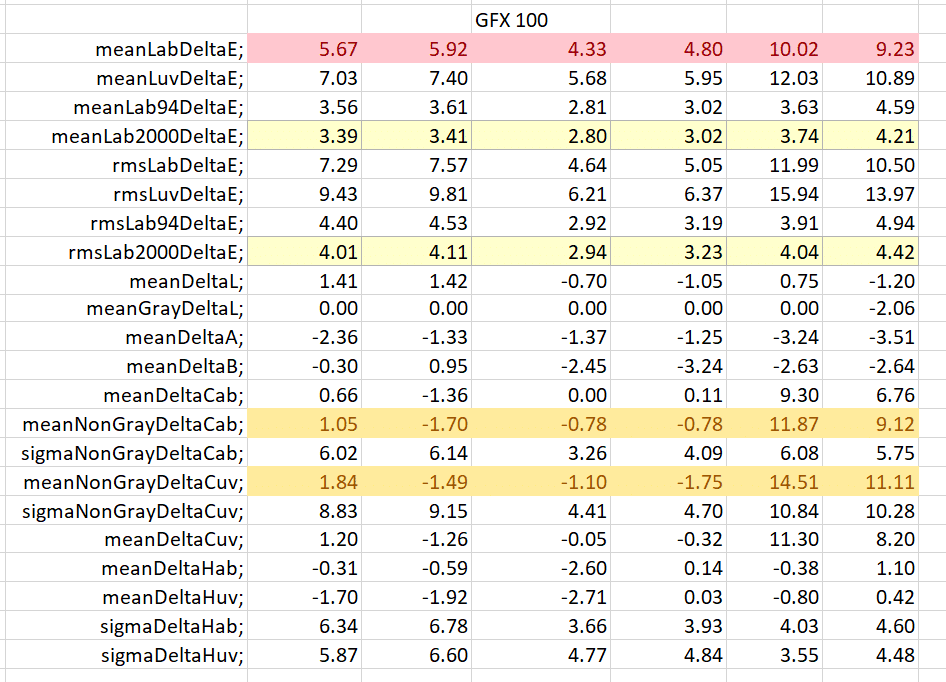Click -2.45 in the meanDeltaB row
The image size is (946, 682).
click(x=583, y=366)
